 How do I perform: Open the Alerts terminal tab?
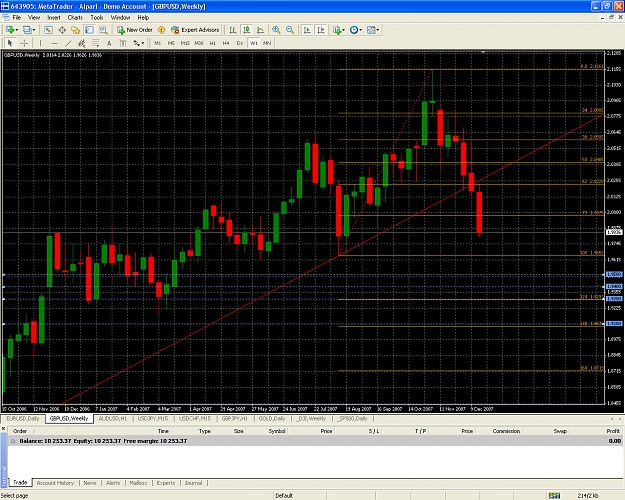[x=113, y=483]
